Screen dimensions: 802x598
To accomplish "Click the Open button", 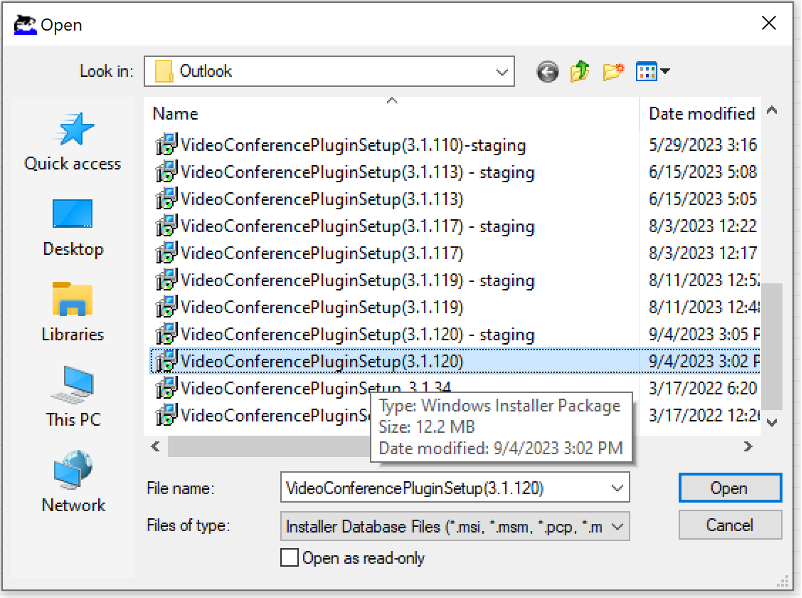I will click(730, 488).
